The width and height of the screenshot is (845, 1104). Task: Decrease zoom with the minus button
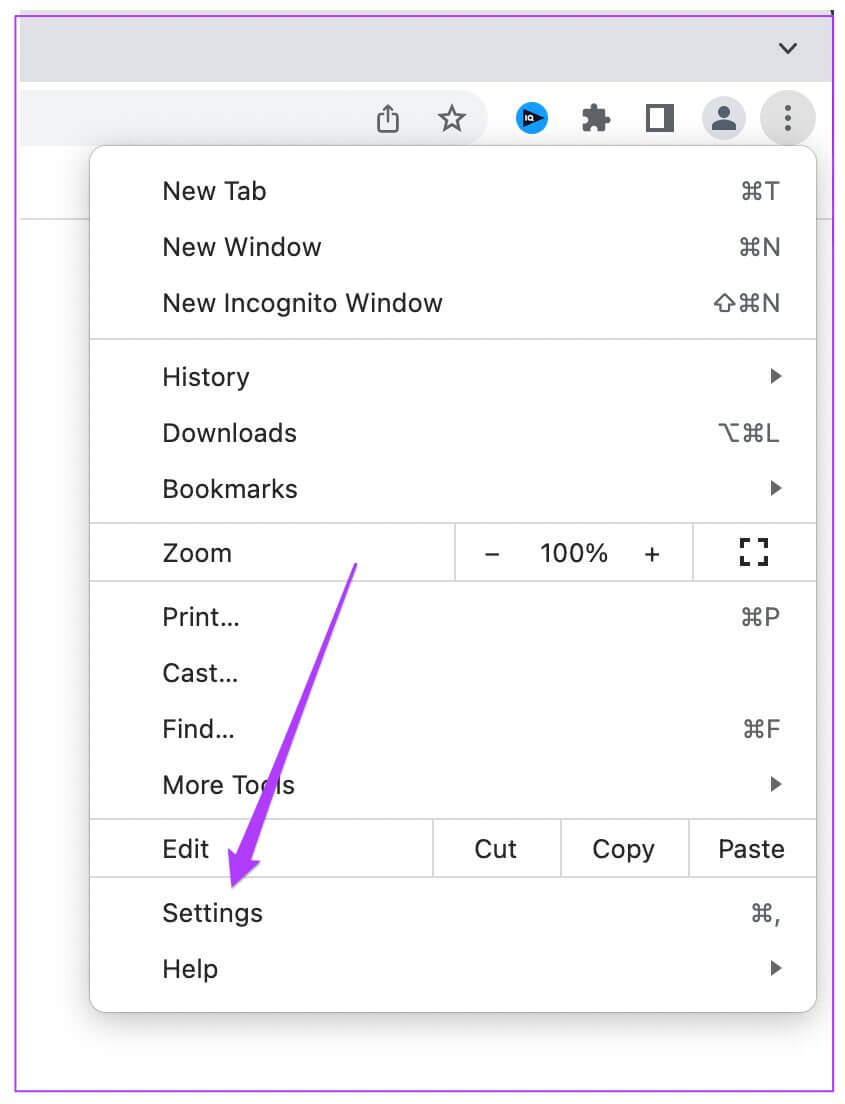(492, 553)
